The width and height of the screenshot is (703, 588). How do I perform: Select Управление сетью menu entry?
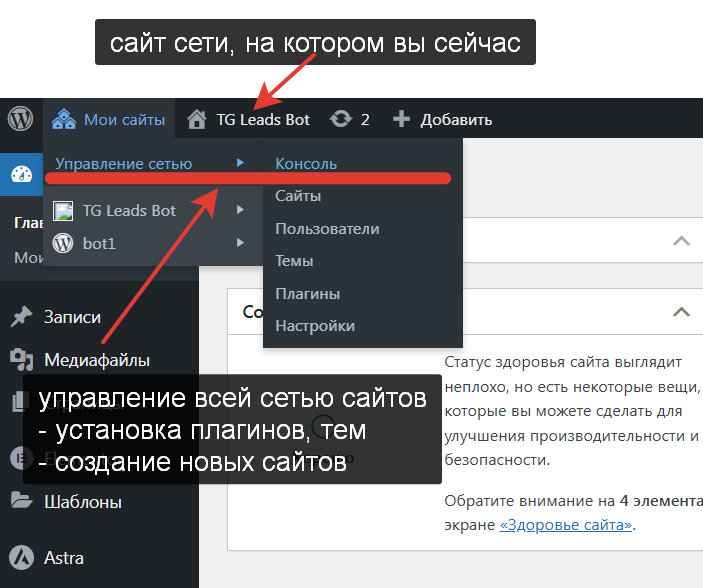124,164
